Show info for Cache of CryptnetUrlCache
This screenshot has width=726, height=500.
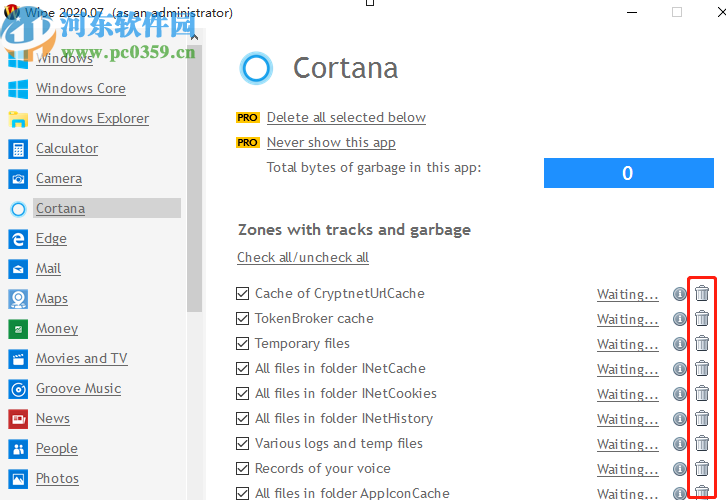click(x=679, y=294)
